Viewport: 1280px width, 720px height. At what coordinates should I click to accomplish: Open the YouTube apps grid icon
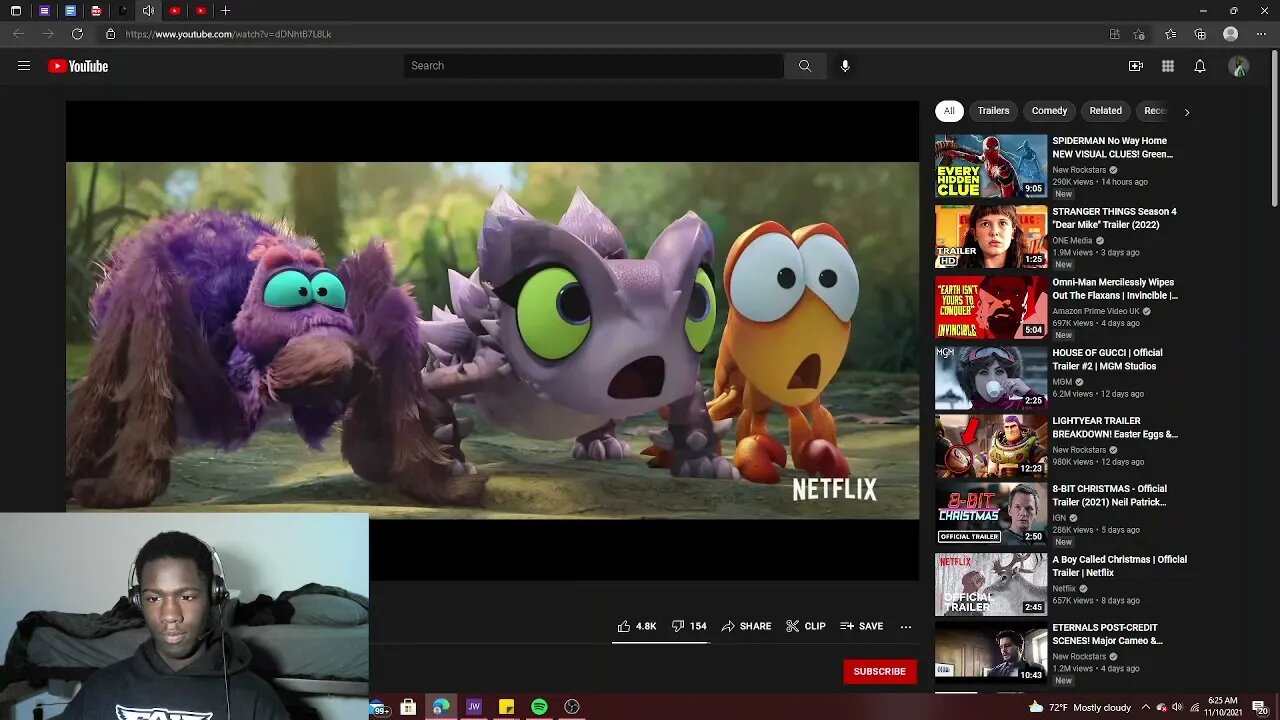1168,66
